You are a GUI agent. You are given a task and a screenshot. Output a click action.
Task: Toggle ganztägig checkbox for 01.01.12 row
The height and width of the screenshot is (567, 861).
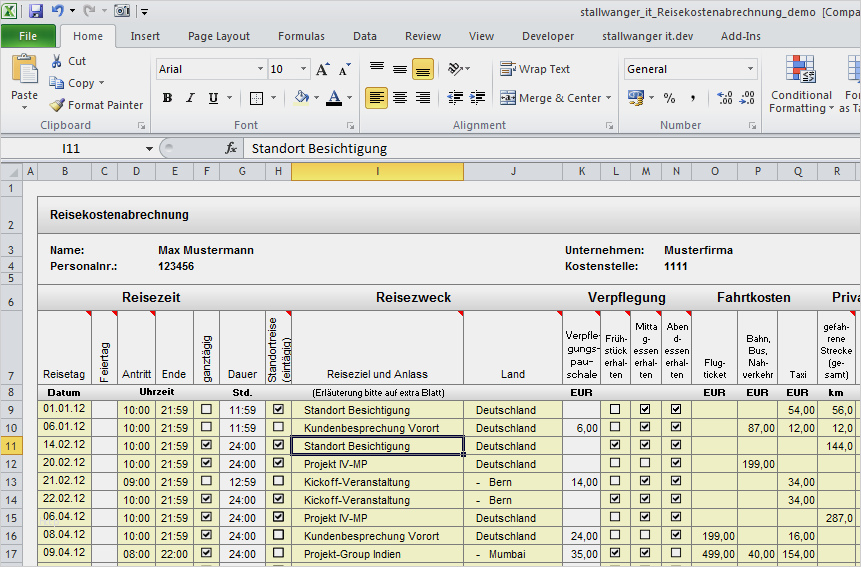[x=206, y=410]
